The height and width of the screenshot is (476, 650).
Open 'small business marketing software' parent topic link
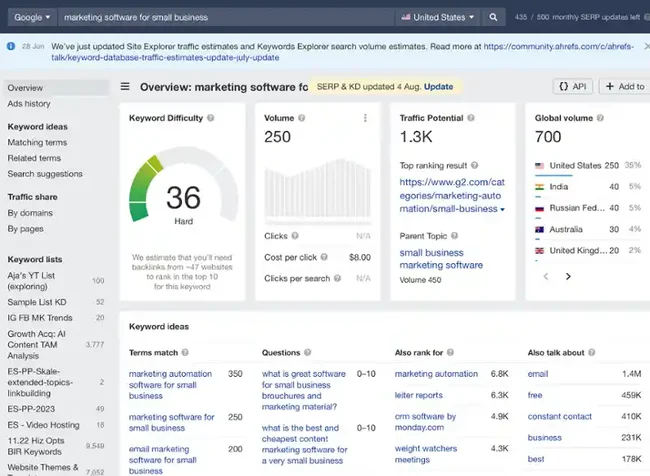[x=441, y=259]
